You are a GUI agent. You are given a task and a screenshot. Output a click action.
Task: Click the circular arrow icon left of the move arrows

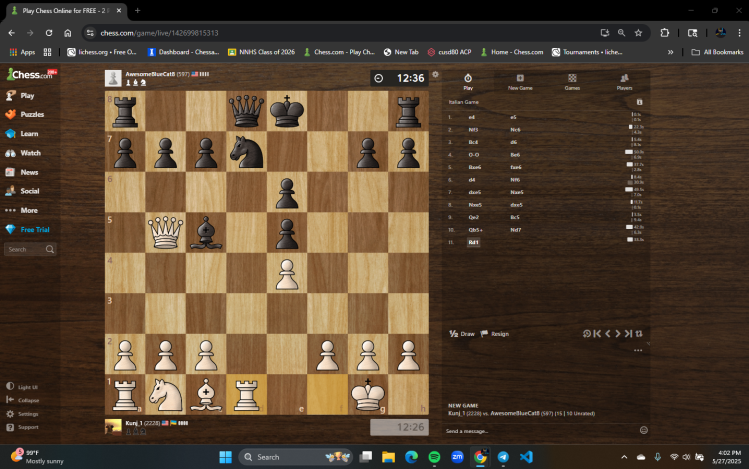[x=587, y=334]
